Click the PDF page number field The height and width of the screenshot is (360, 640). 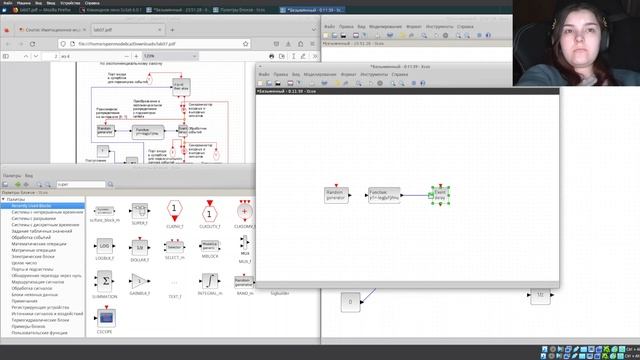pyautogui.click(x=51, y=56)
